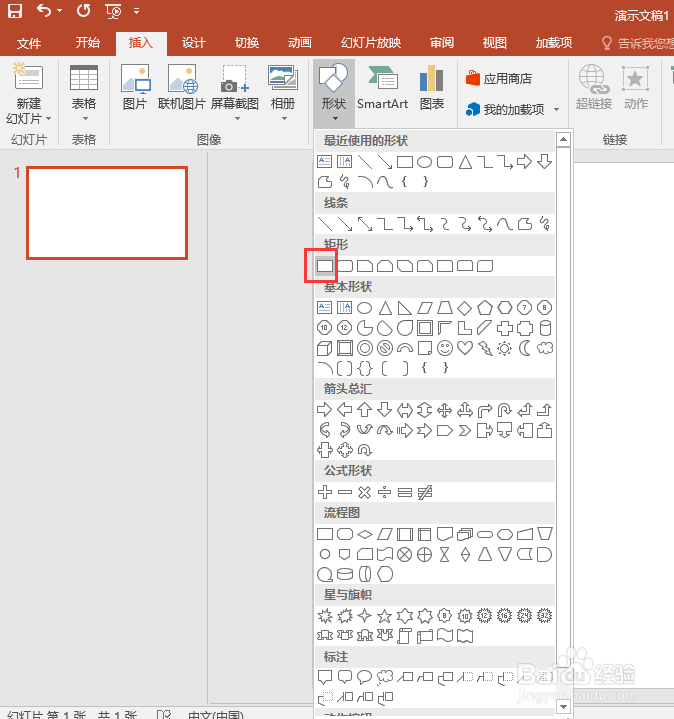Select the multiply sign in 公式形状
This screenshot has width=674, height=719.
[x=365, y=492]
